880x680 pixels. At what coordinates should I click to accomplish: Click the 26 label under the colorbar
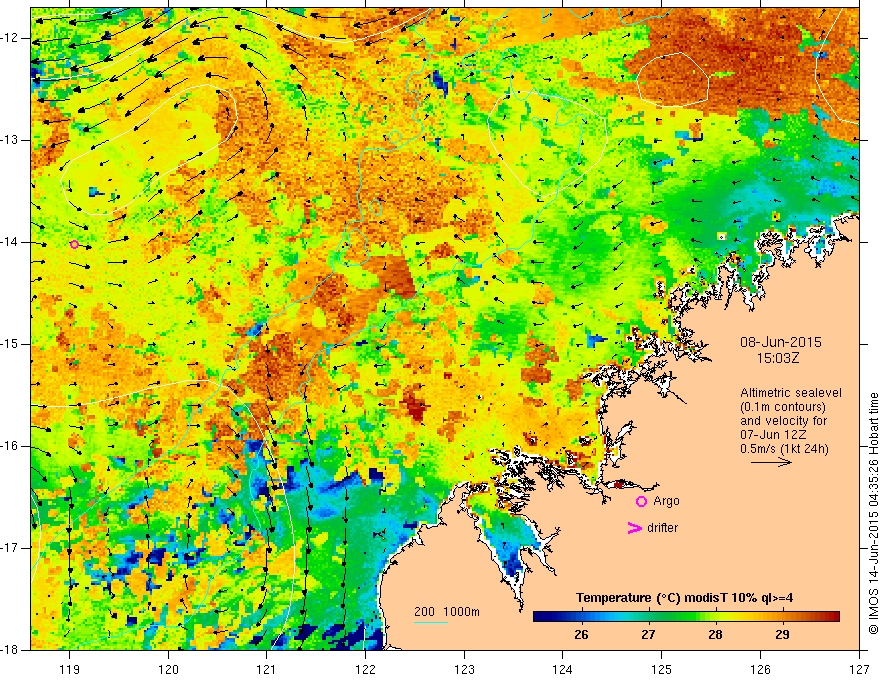pos(581,635)
